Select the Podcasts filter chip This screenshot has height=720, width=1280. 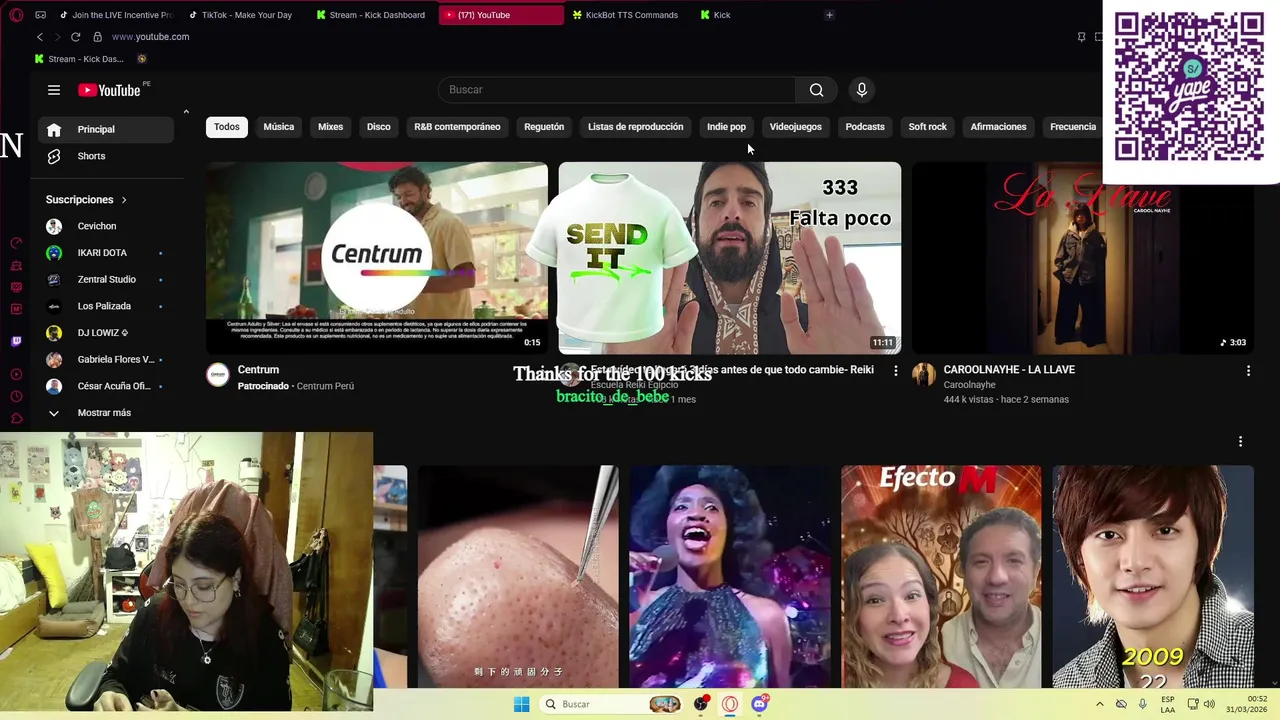(x=865, y=127)
